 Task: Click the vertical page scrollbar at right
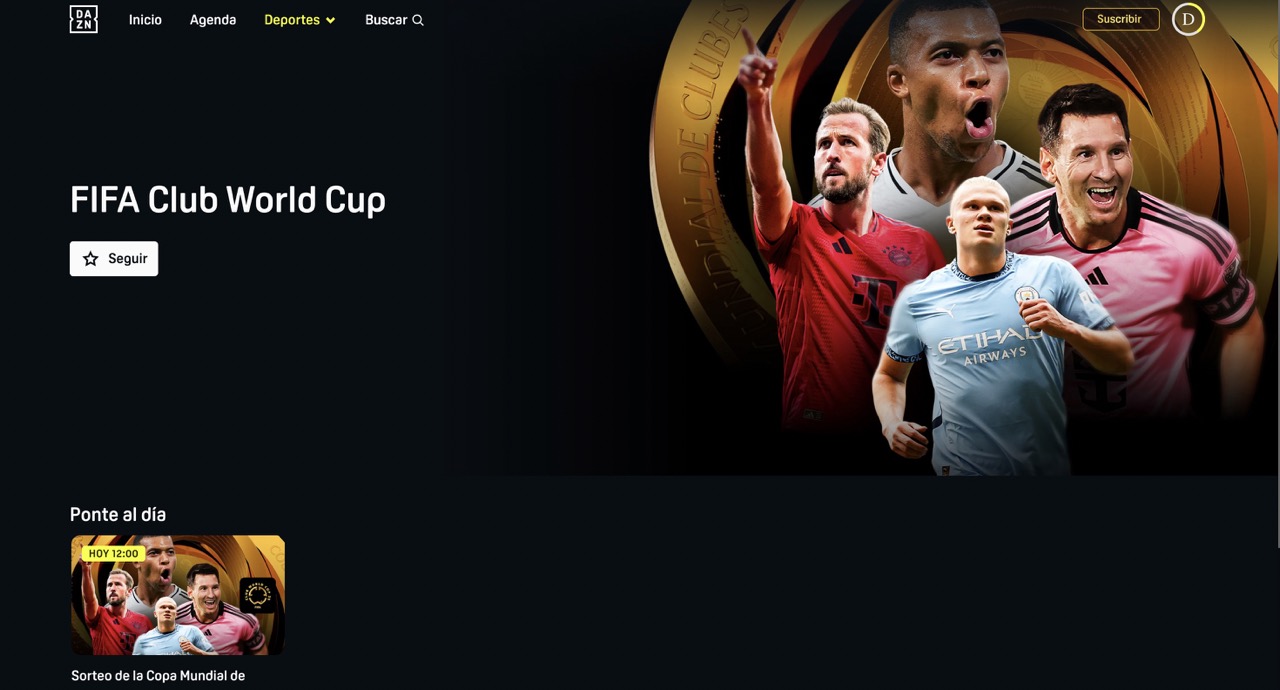pos(1277,275)
